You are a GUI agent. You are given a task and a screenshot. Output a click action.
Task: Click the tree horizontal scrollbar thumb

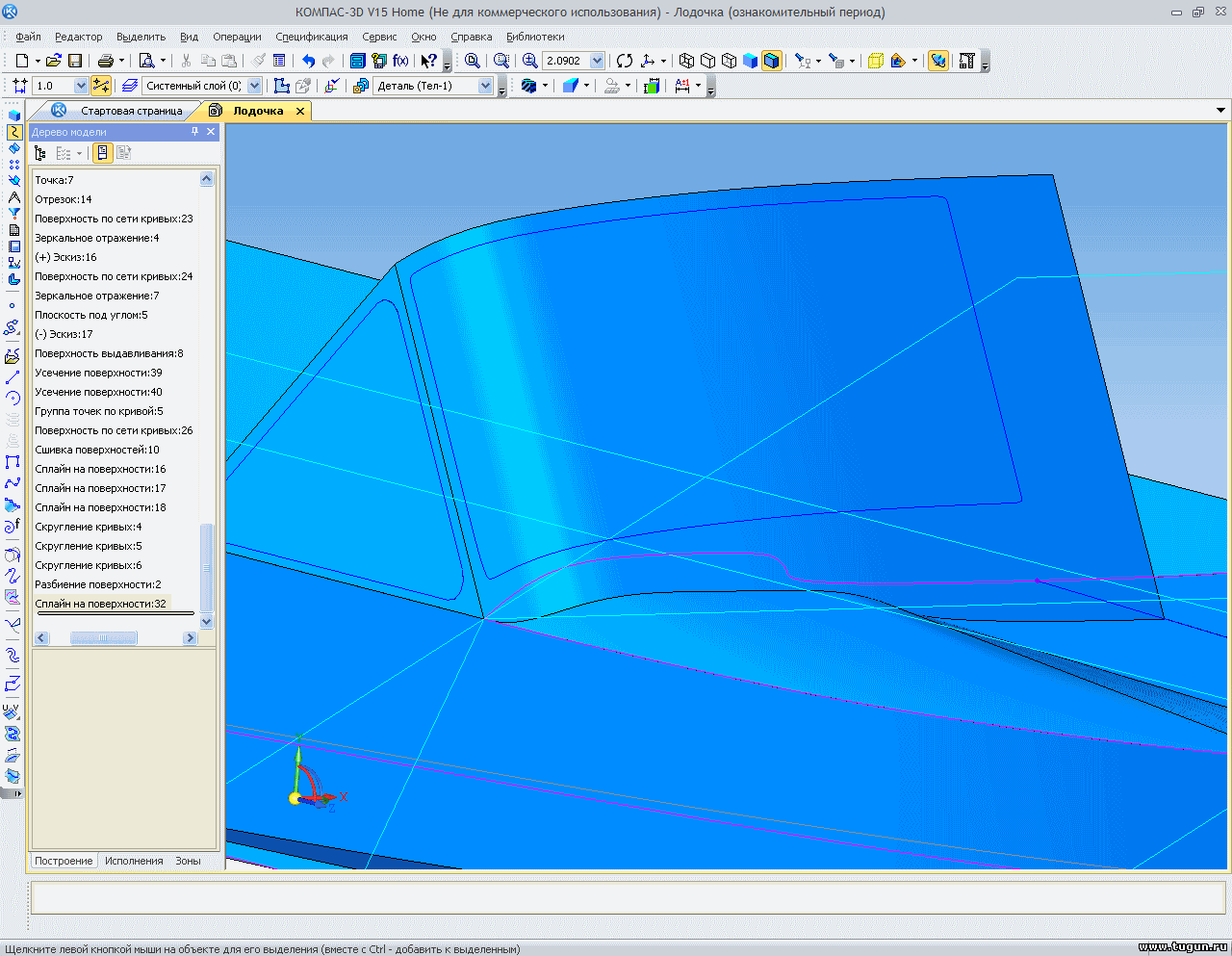tap(104, 637)
